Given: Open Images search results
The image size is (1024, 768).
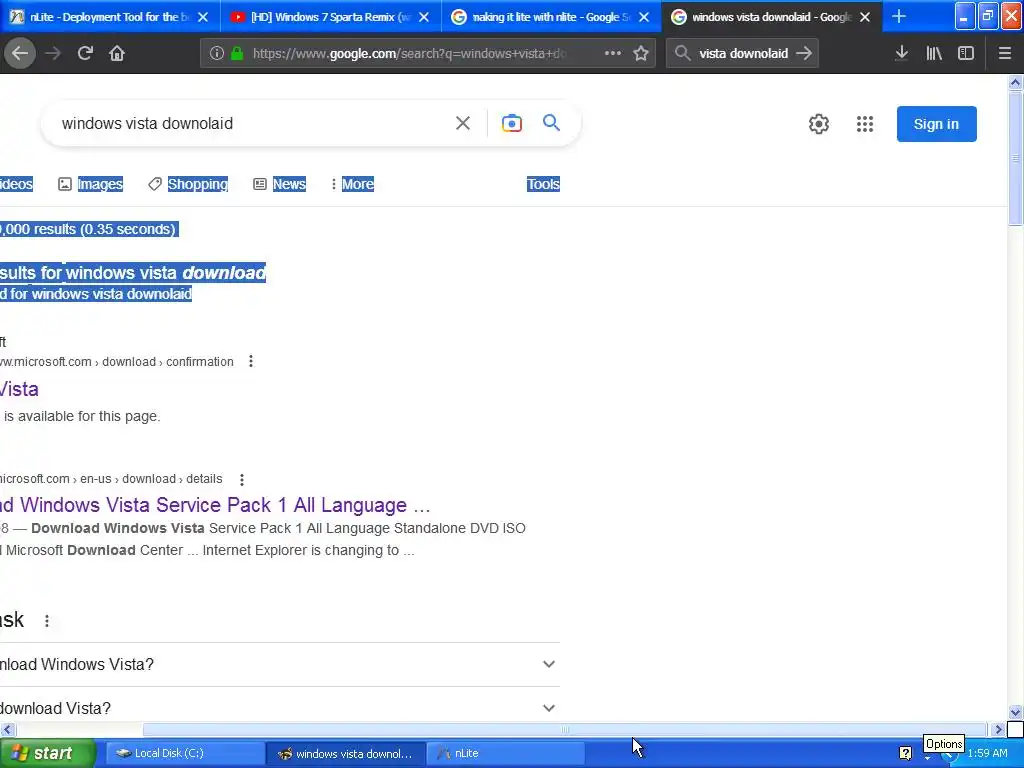Looking at the screenshot, I should 91,184.
